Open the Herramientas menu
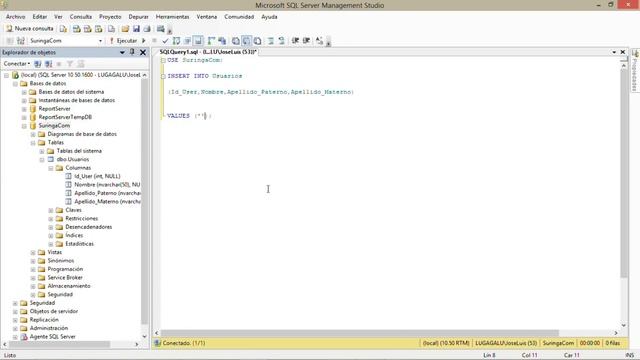The width and height of the screenshot is (640, 360). click(173, 17)
